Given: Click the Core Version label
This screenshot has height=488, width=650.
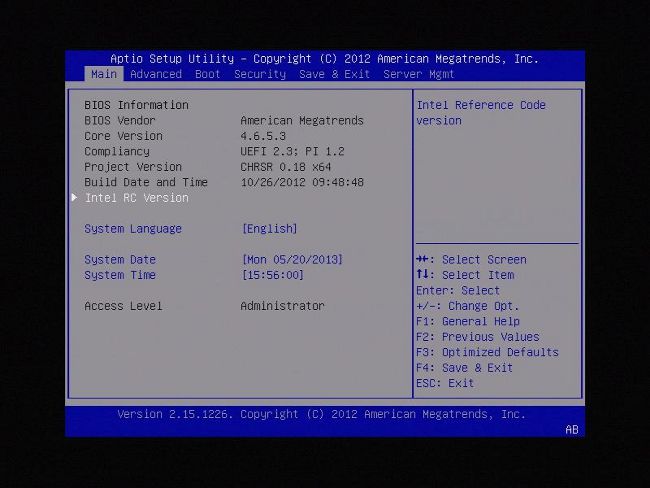Looking at the screenshot, I should click(x=123, y=136).
